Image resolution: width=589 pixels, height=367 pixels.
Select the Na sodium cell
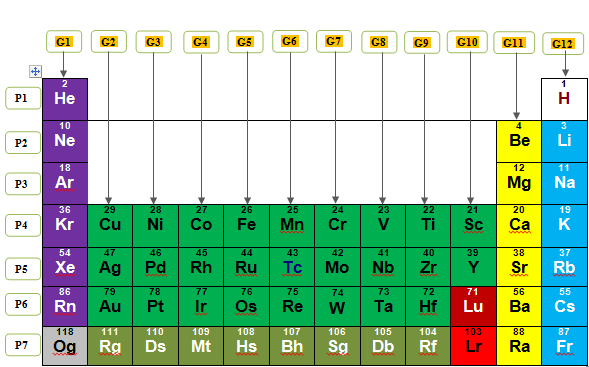click(565, 184)
